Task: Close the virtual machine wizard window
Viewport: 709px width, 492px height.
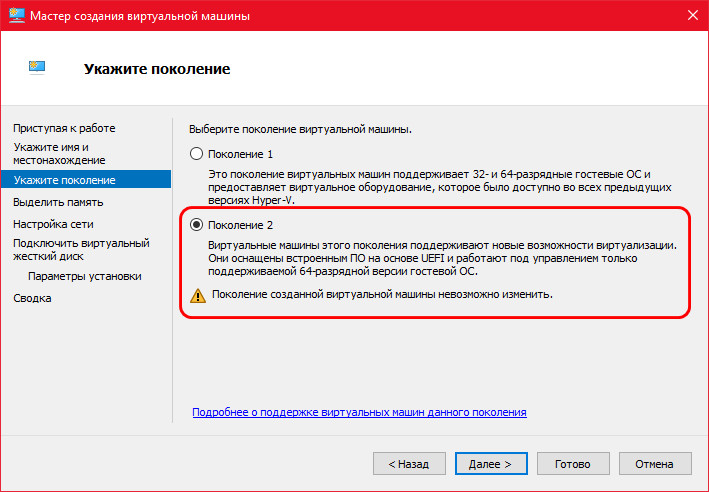Action: point(692,15)
